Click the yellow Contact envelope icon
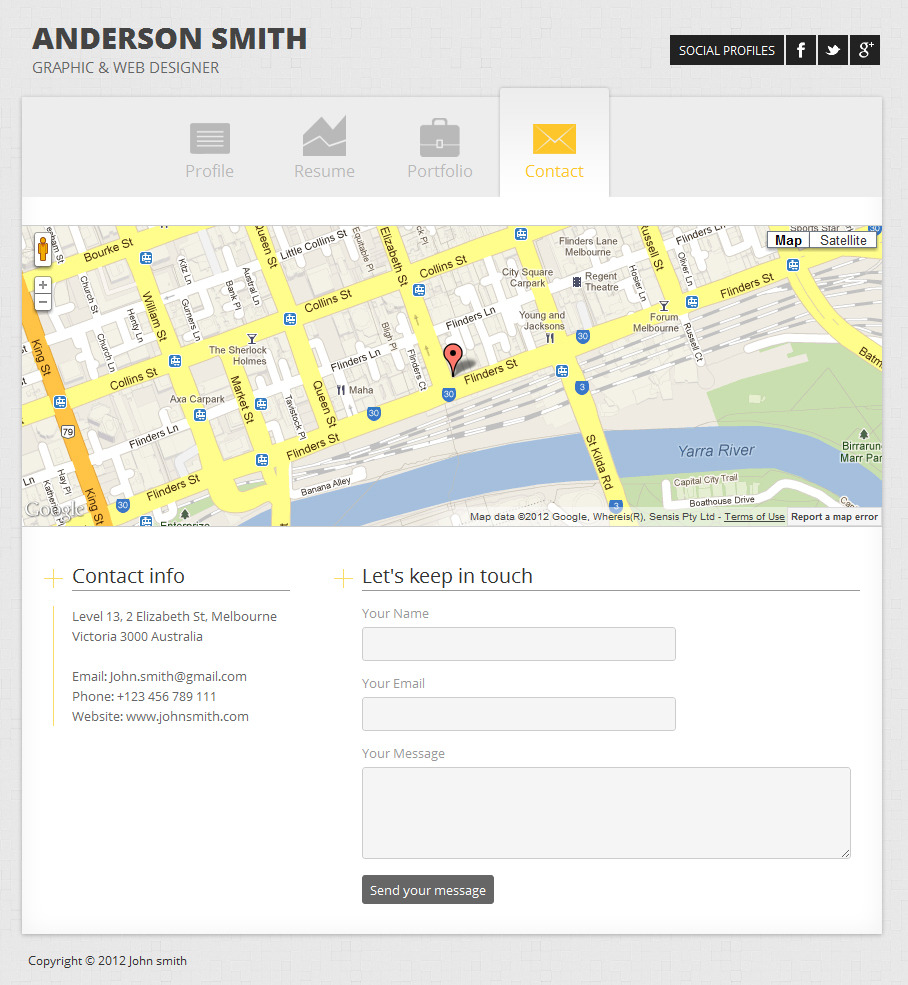Screen dimensions: 908x985 (x=554, y=139)
